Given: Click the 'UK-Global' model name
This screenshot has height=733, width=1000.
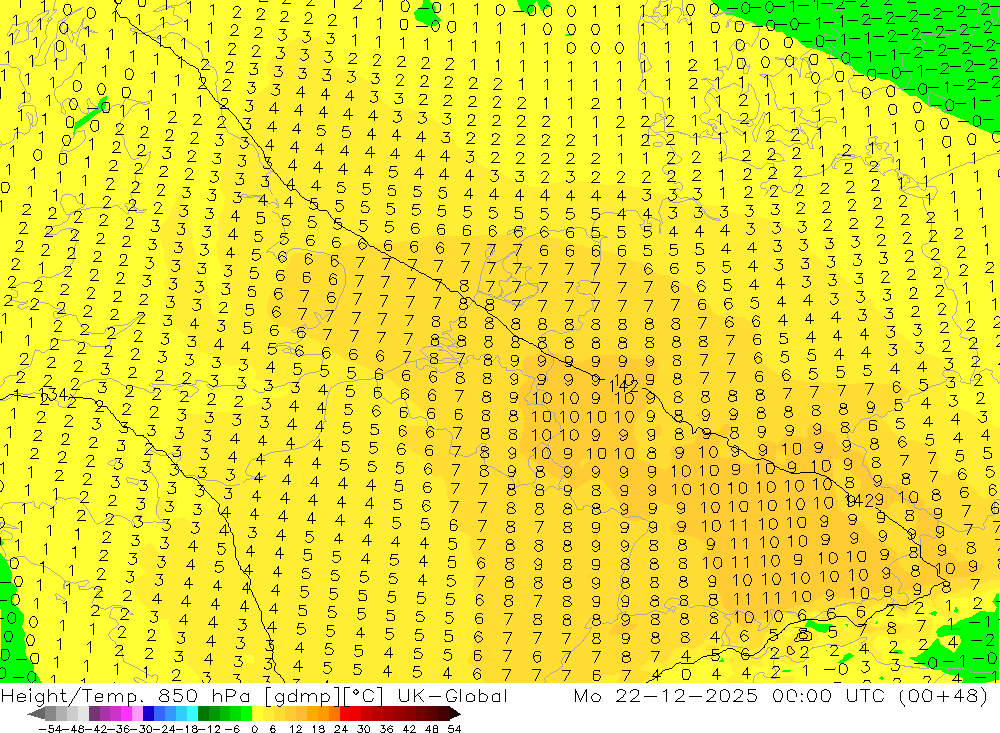Looking at the screenshot, I should [x=452, y=696].
